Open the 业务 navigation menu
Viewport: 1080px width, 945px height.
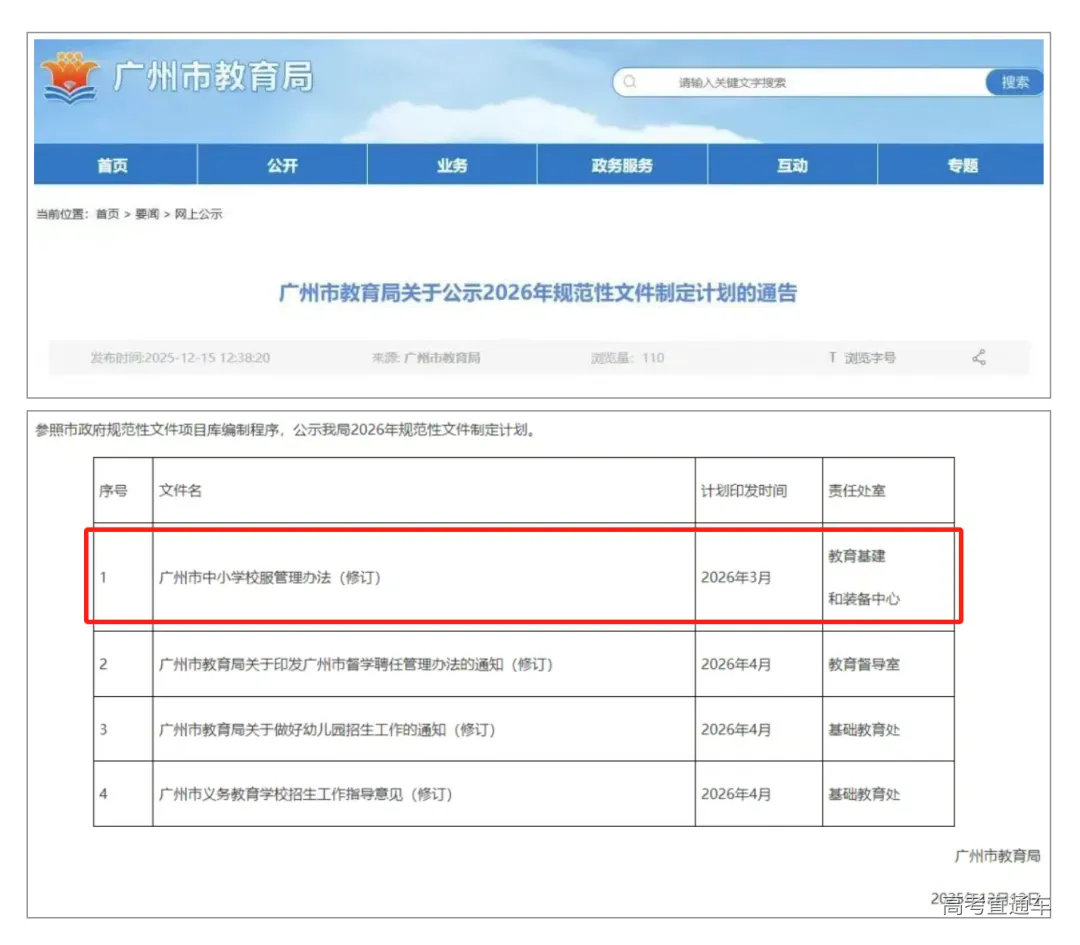pyautogui.click(x=452, y=164)
